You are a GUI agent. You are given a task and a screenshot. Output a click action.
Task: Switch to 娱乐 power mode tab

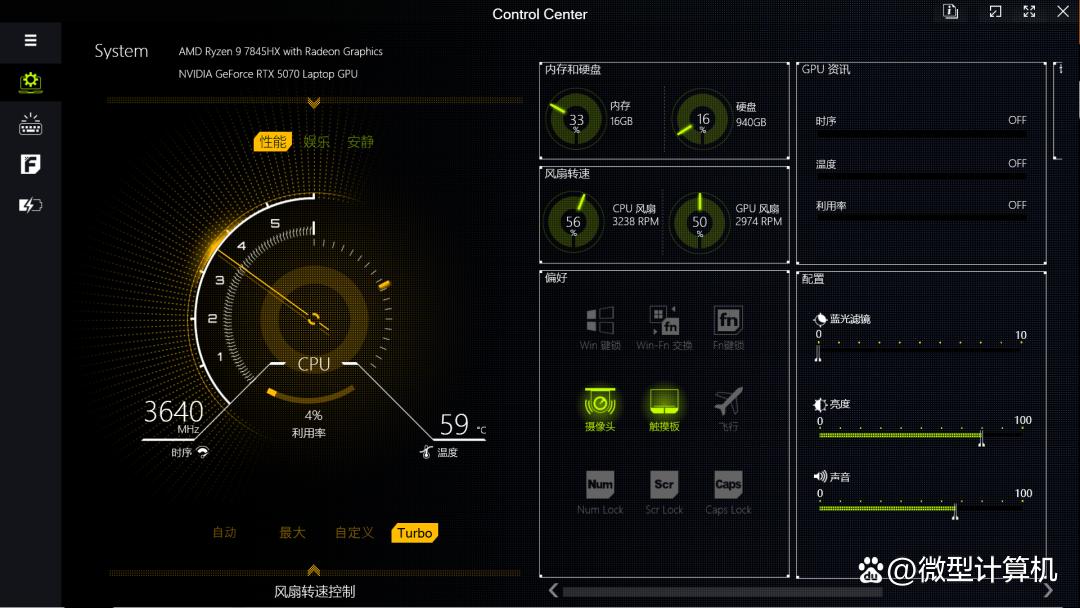[x=316, y=142]
